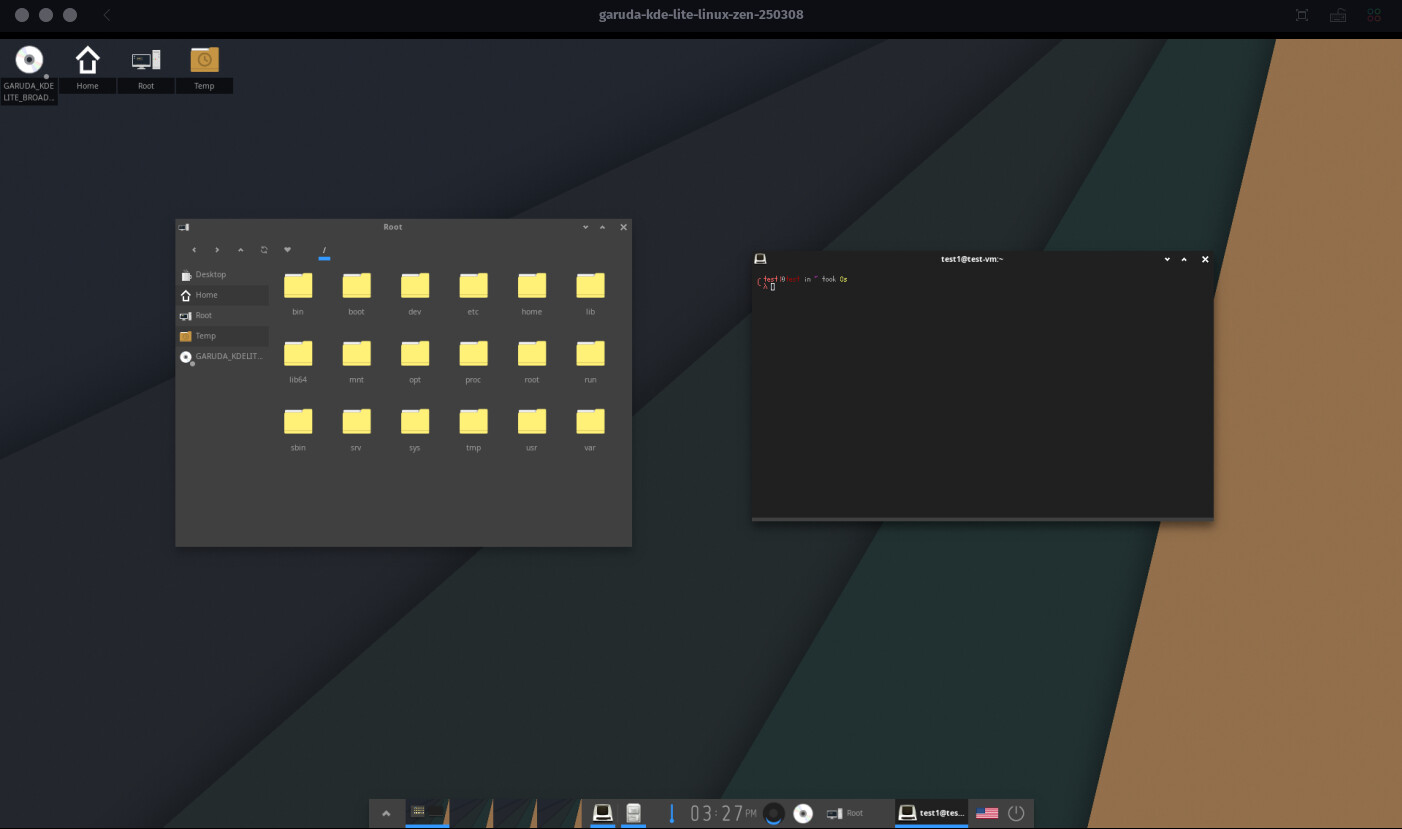This screenshot has height=829, width=1402.
Task: Open the power button menu
Action: (1016, 813)
